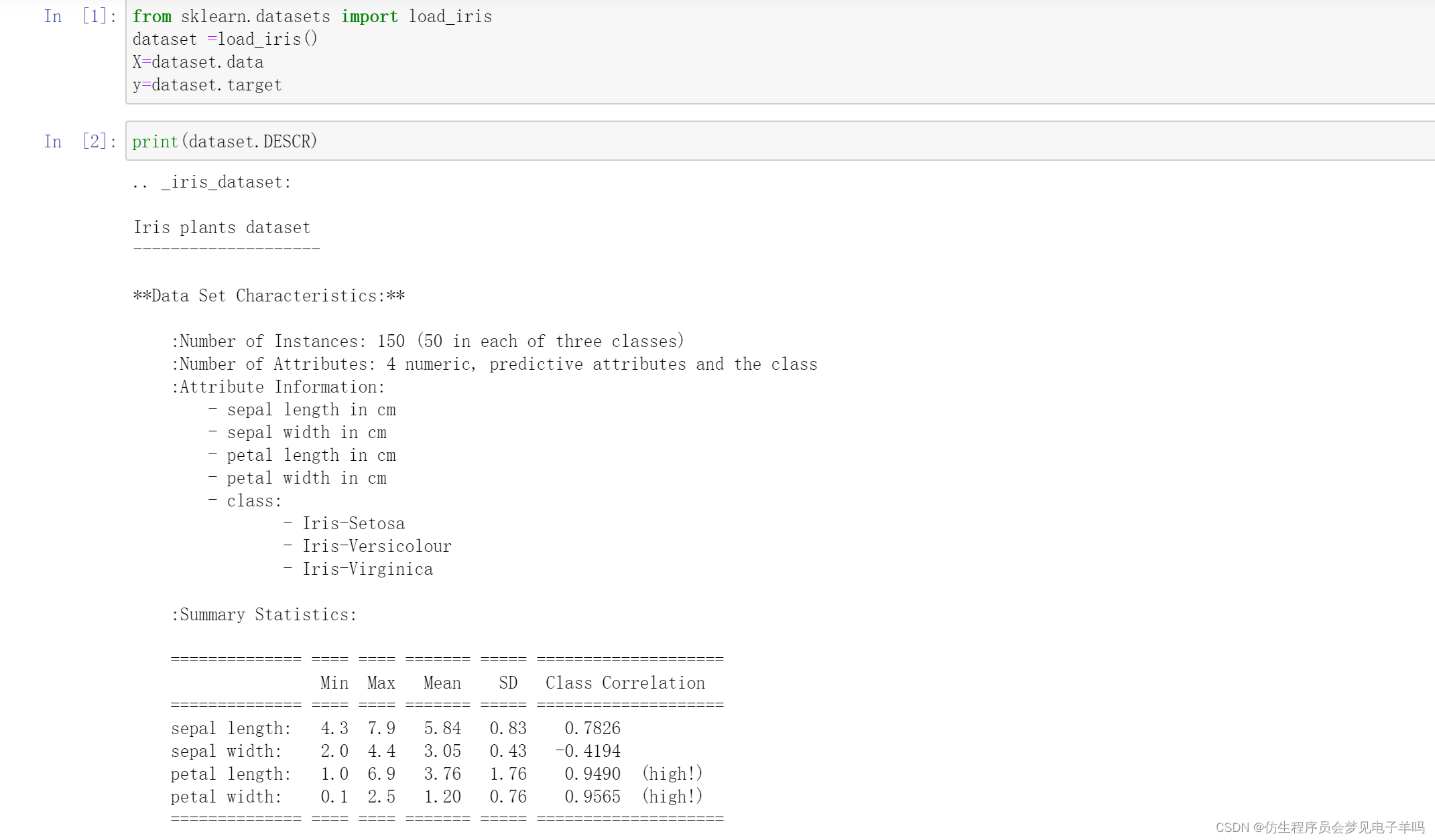Click the 'Mean' column header
1435x840 pixels.
pyautogui.click(x=442, y=683)
